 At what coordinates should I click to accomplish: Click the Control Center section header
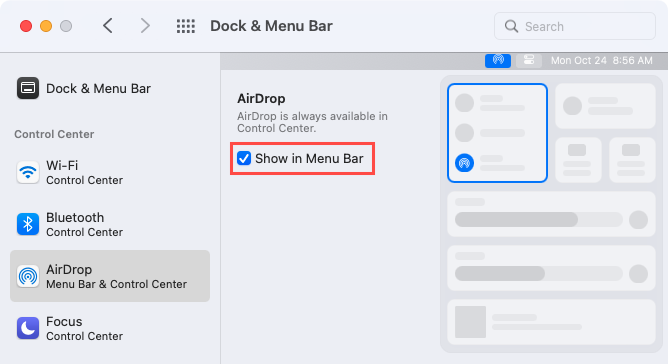pos(54,134)
